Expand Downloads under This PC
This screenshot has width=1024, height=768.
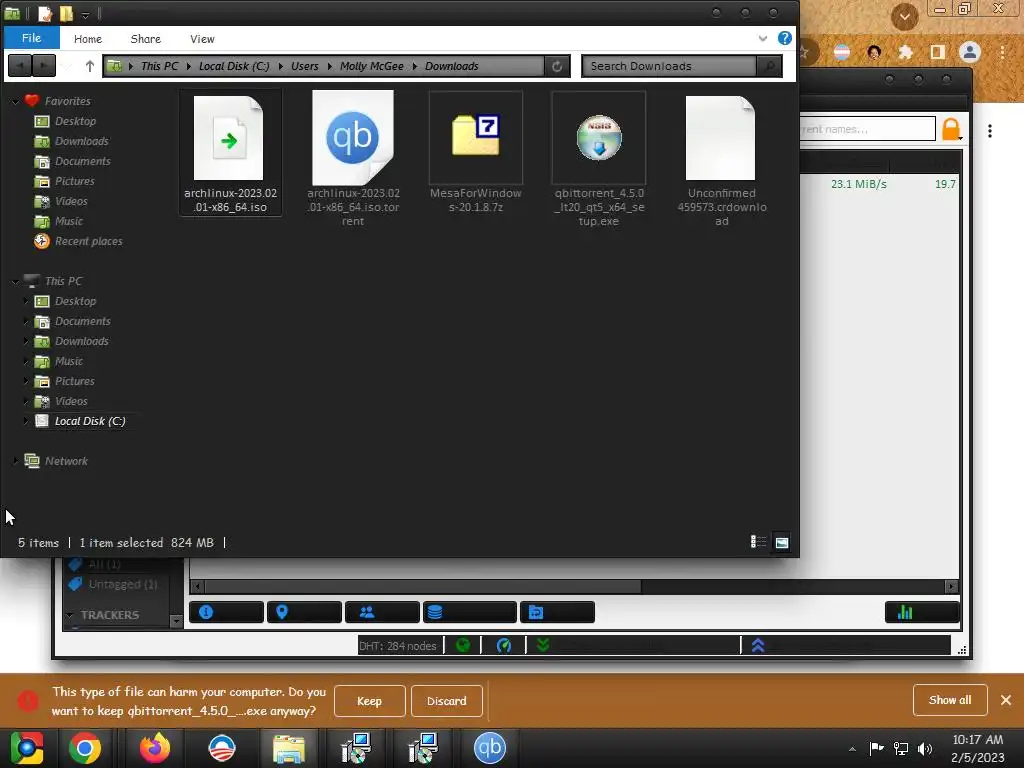click(x=26, y=341)
